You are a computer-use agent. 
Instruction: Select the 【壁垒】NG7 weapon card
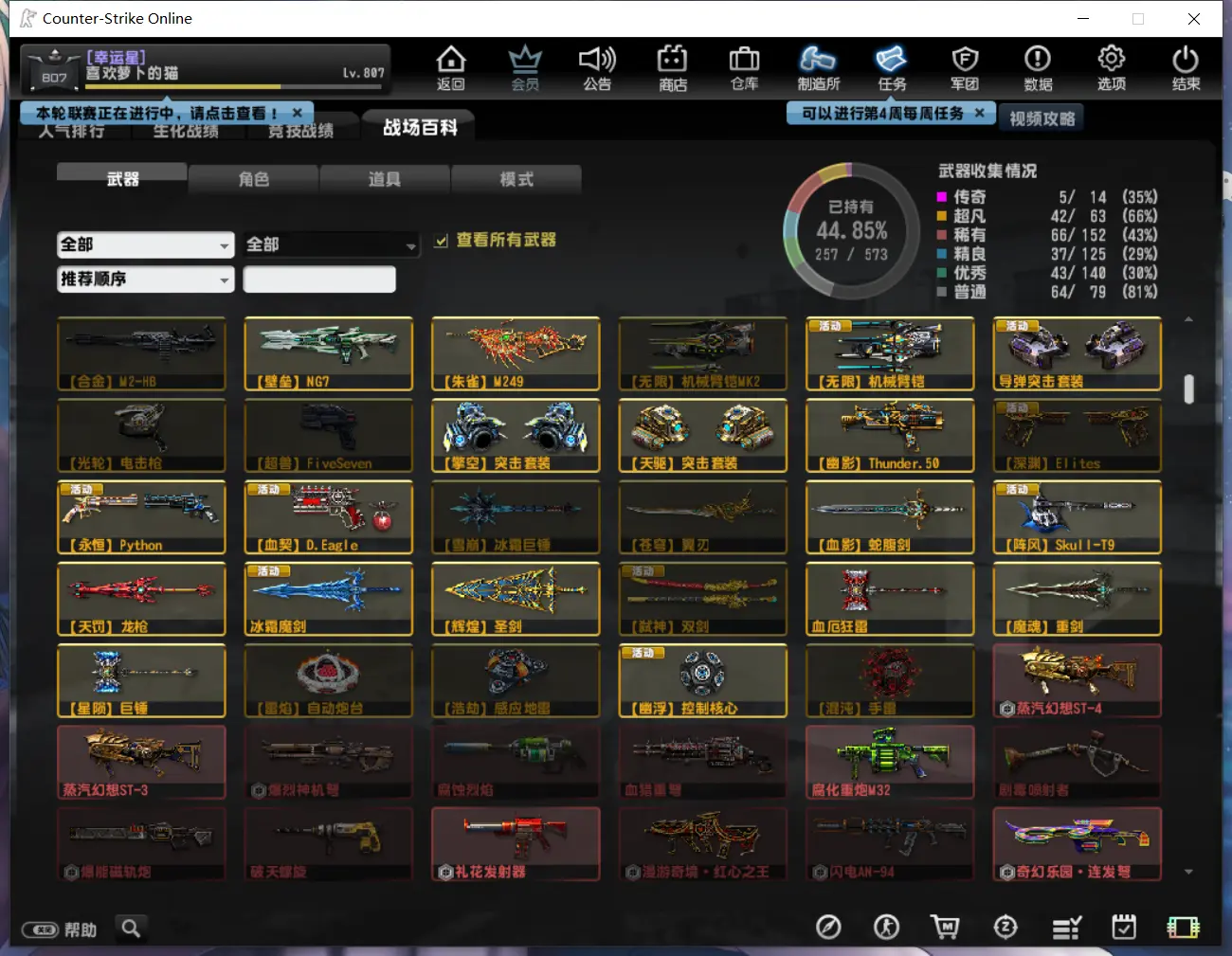[x=329, y=354]
